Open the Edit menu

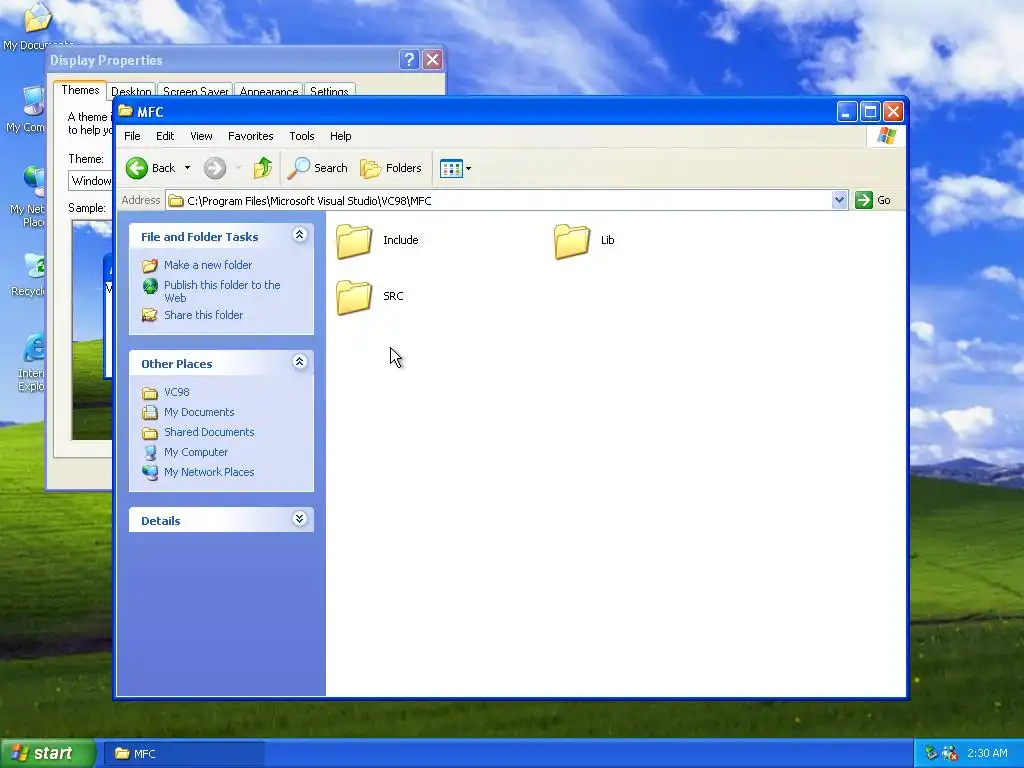[165, 136]
